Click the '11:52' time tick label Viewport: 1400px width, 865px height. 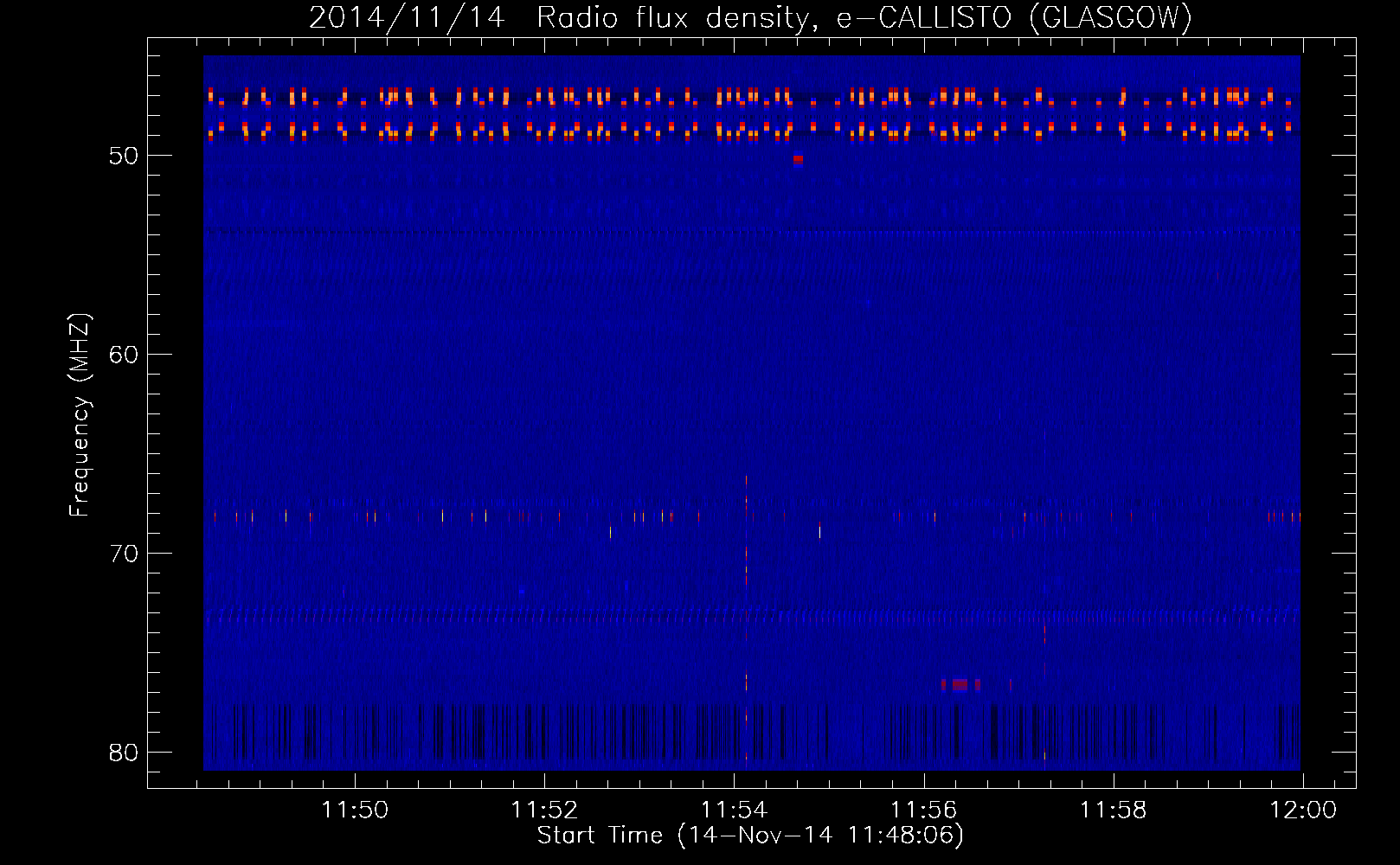(544, 811)
